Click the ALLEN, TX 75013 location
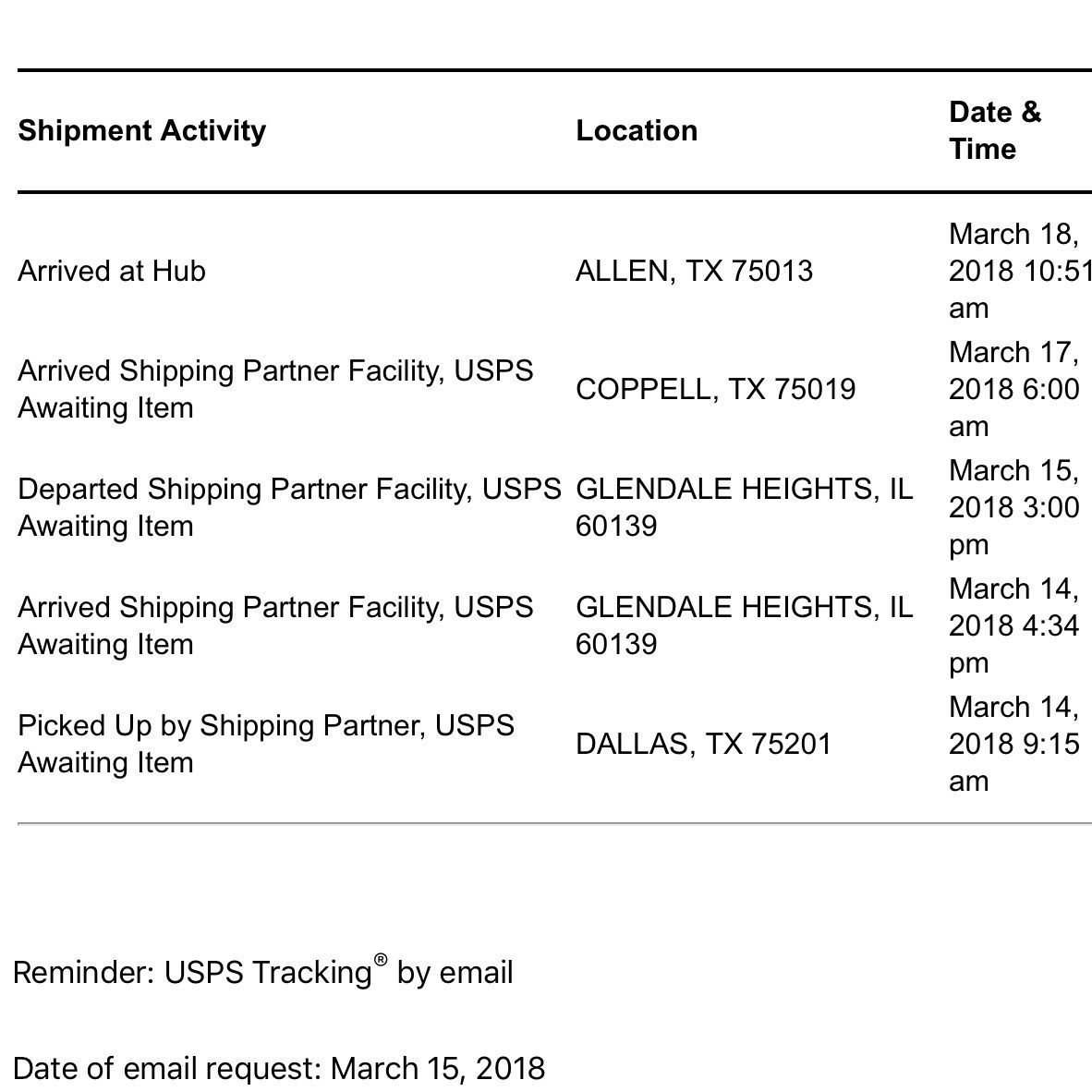 tap(694, 271)
